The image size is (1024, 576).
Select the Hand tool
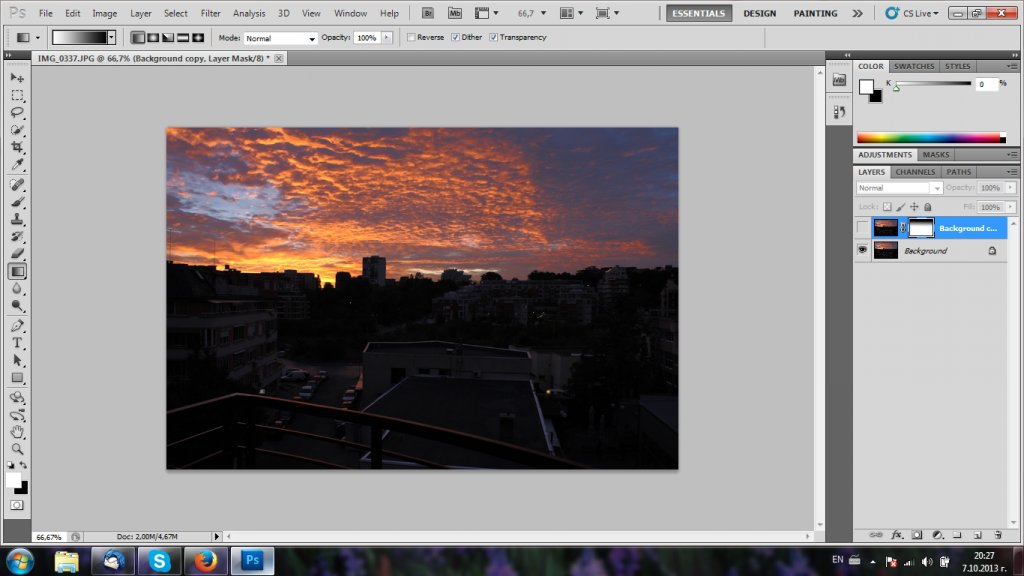tap(17, 432)
